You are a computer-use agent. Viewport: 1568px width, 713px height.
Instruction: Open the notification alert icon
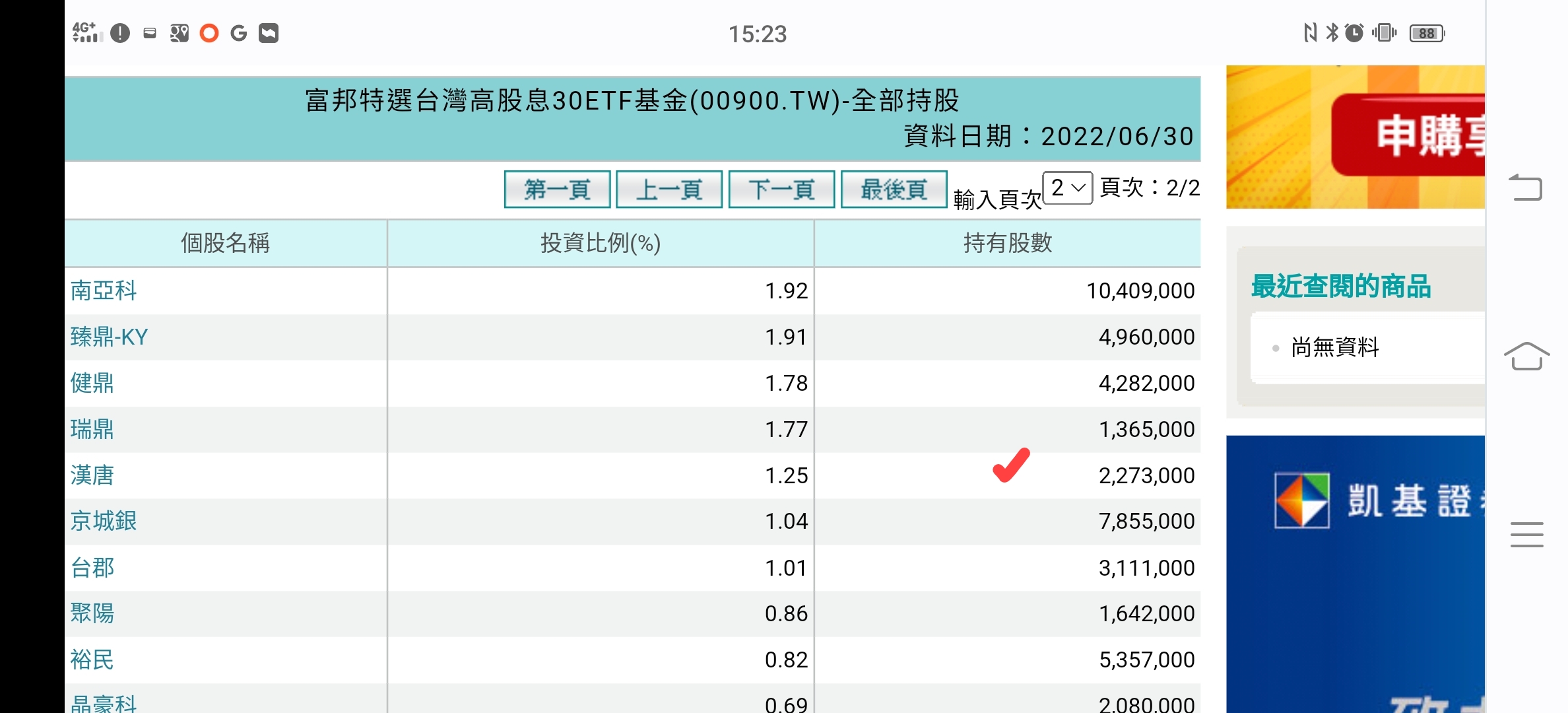pos(121,32)
